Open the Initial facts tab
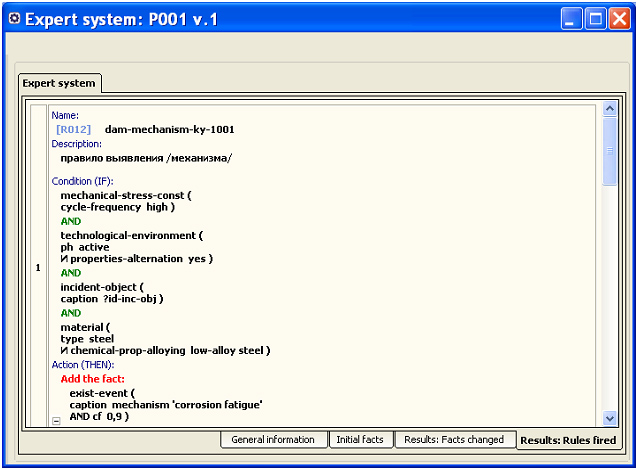 [360, 439]
